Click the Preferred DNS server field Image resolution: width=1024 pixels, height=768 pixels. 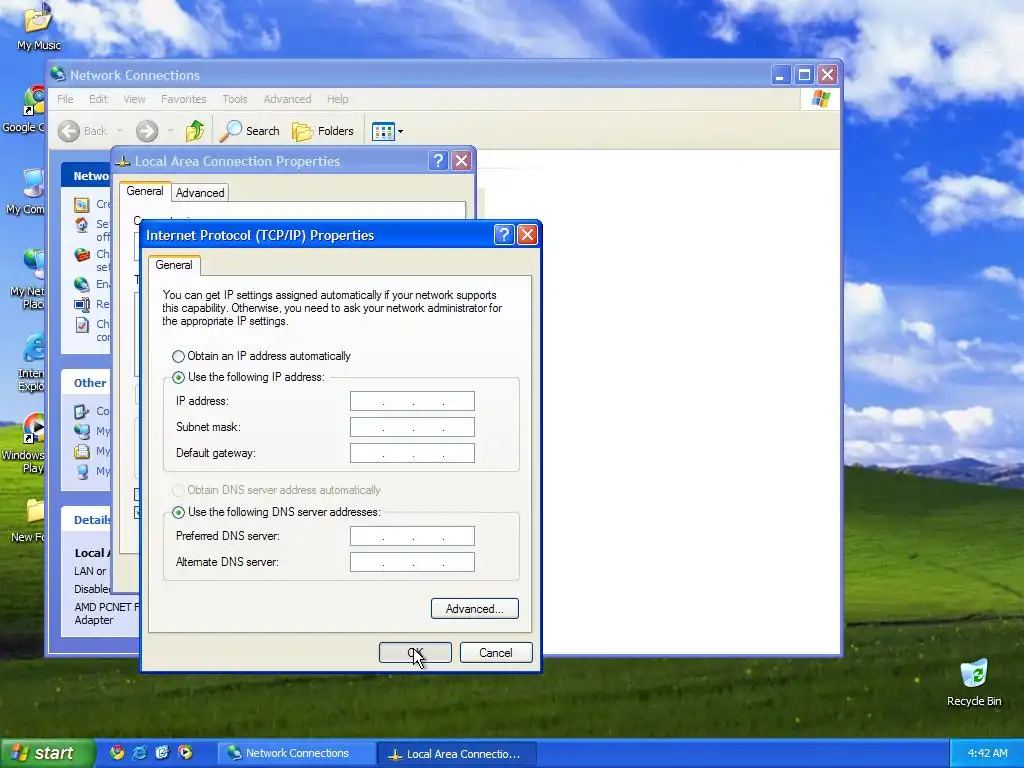point(412,536)
